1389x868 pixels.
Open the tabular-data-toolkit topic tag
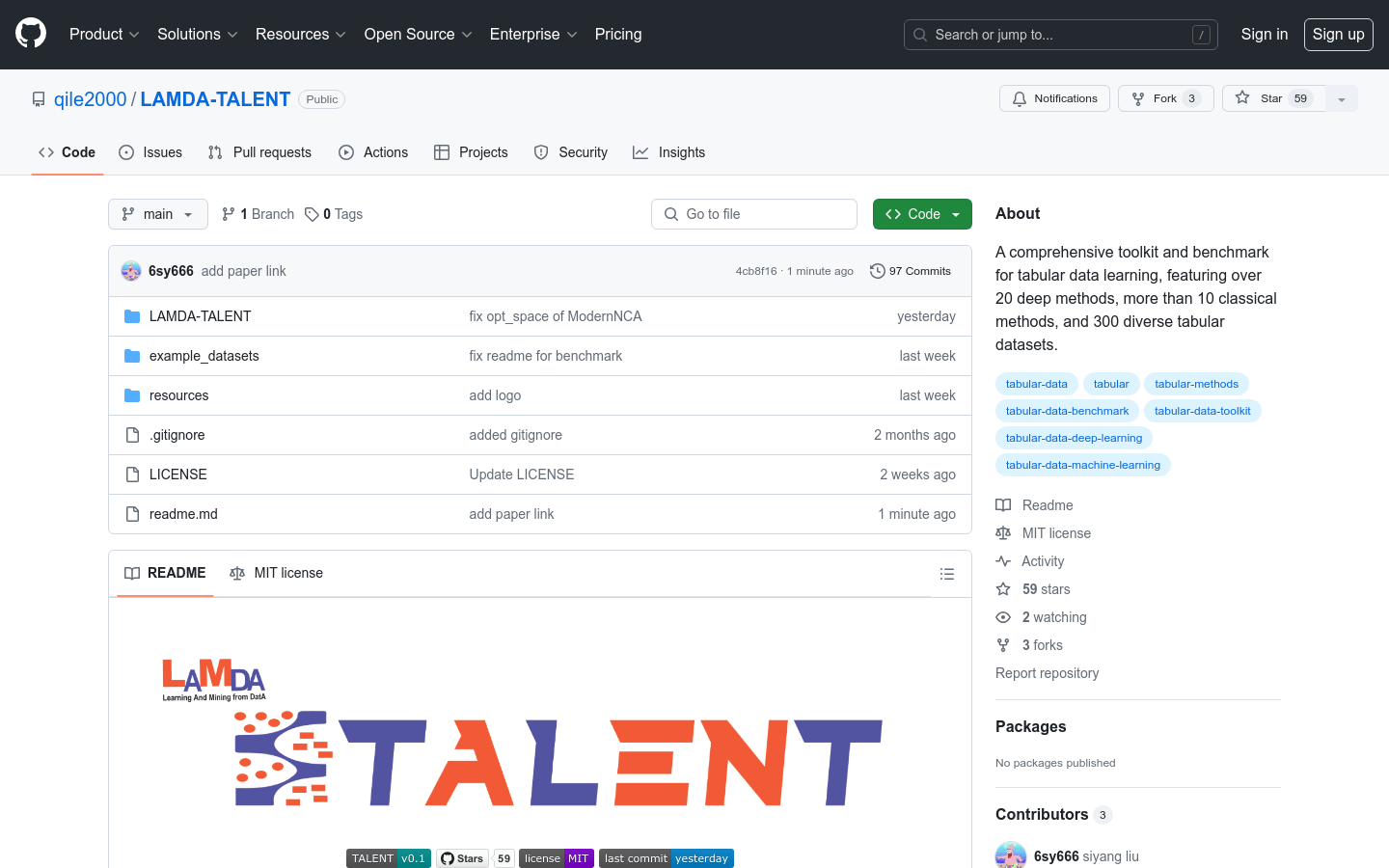1203,411
